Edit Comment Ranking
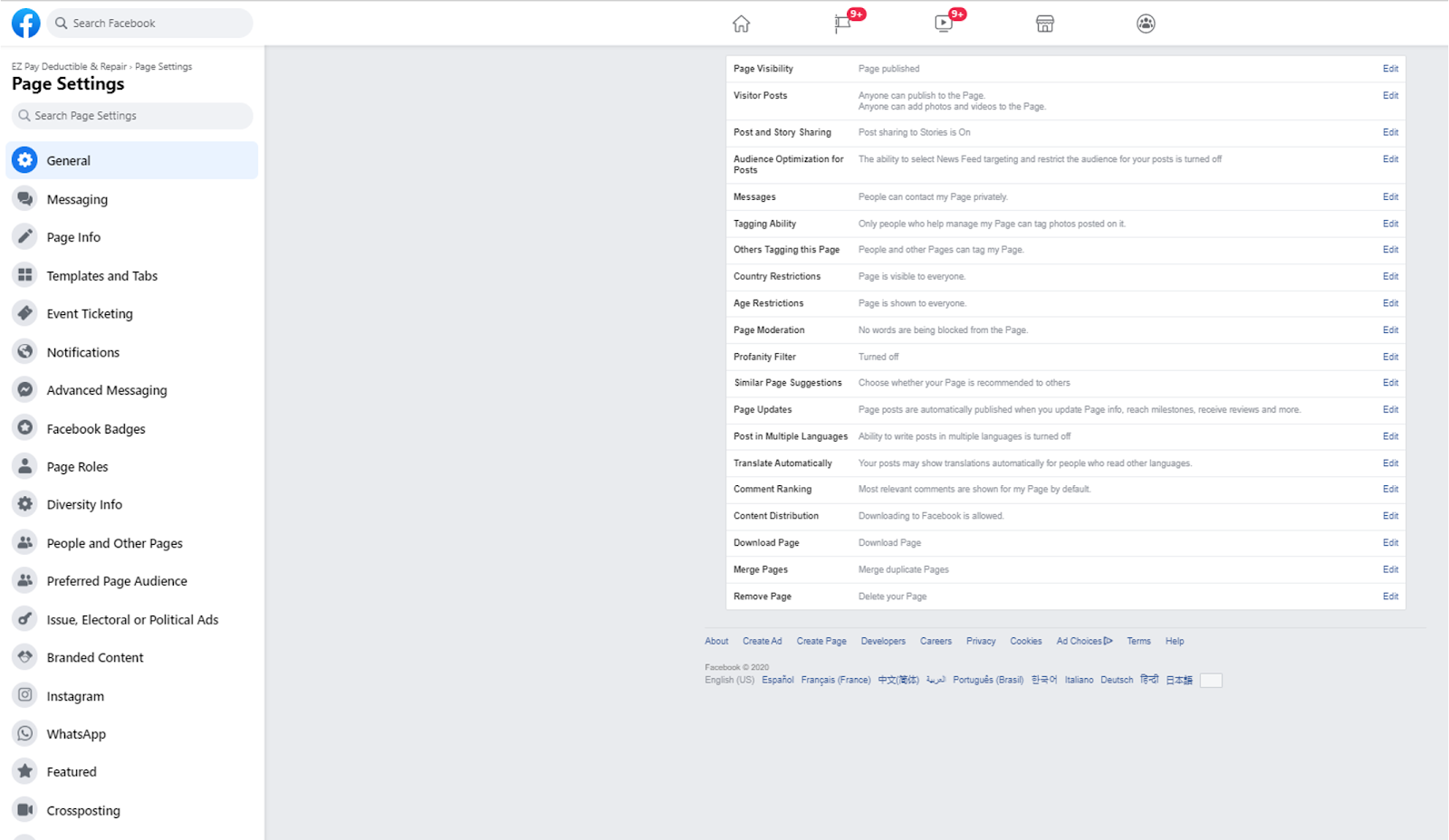Viewport: 1449px width, 840px height. (x=1390, y=489)
